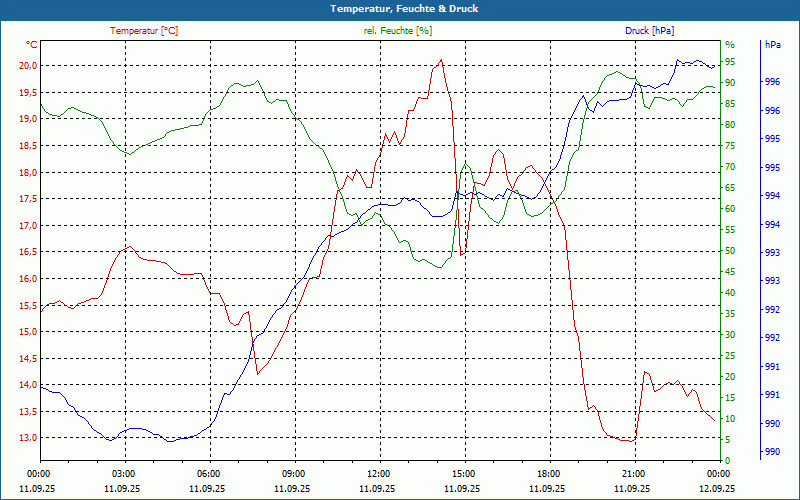Click the 21:00 time axis label
This screenshot has height=500, width=800.
[635, 474]
